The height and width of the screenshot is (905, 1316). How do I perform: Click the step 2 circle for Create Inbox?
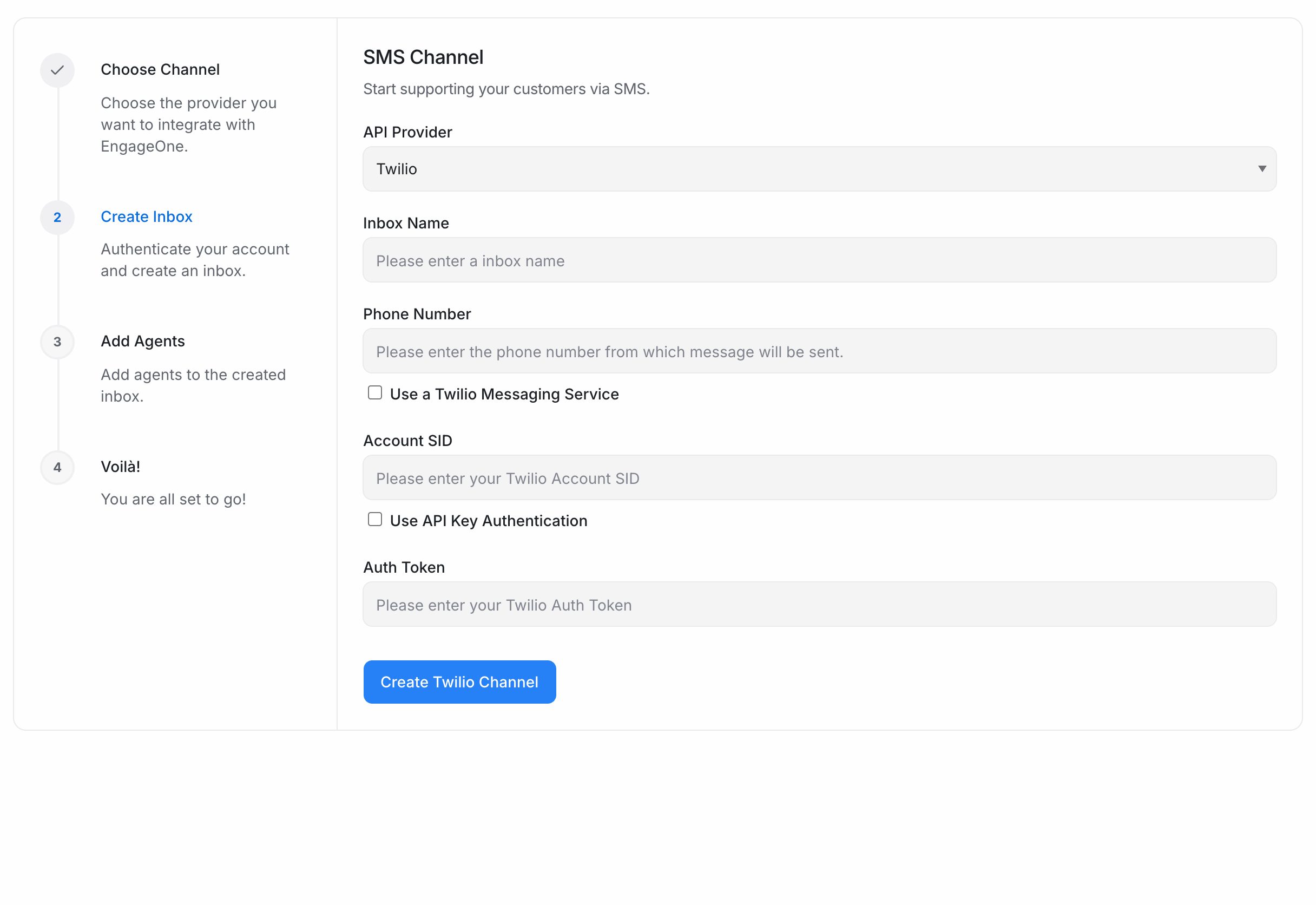tap(57, 217)
